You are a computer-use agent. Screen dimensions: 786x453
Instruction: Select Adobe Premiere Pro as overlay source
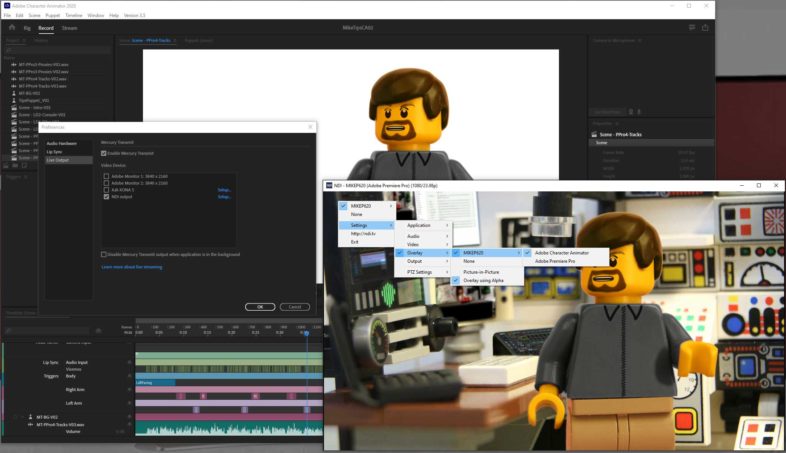(x=566, y=262)
